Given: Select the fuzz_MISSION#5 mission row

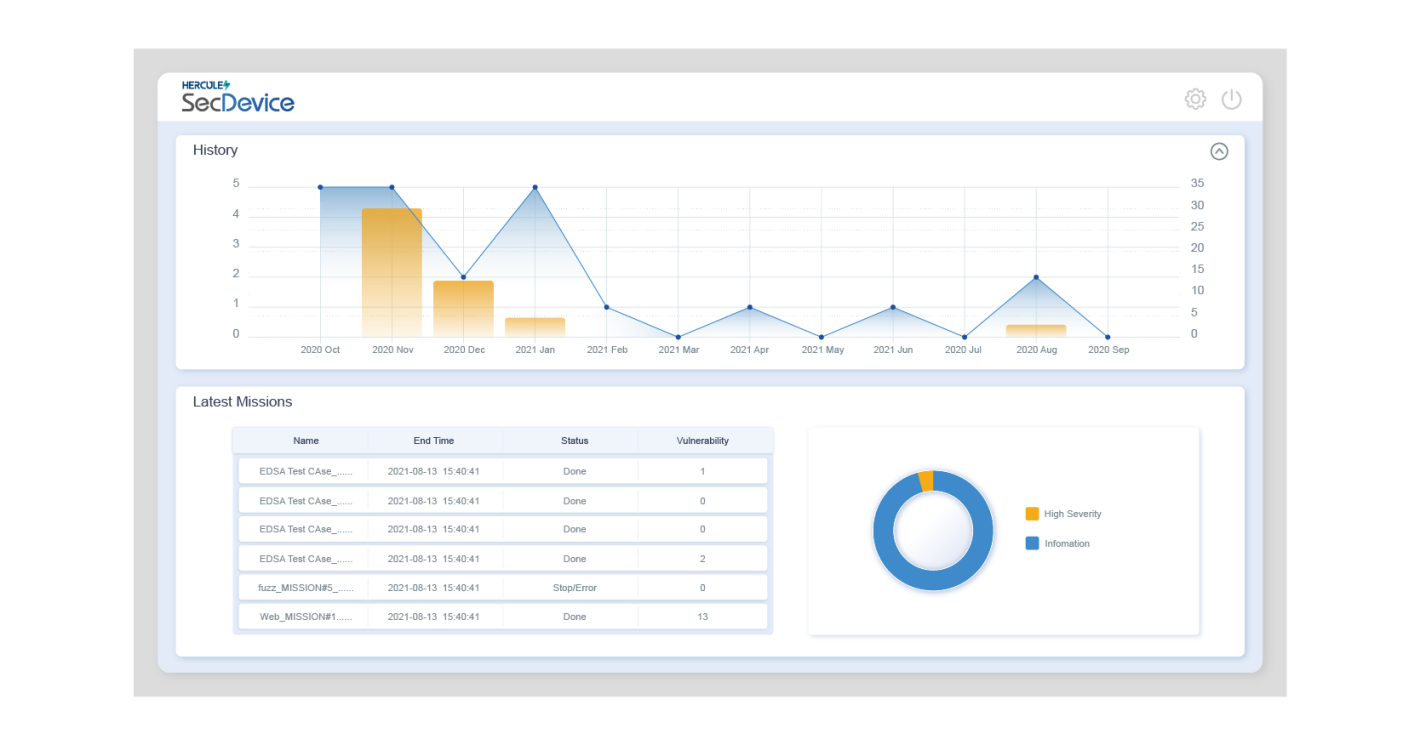Looking at the screenshot, I should [305, 588].
